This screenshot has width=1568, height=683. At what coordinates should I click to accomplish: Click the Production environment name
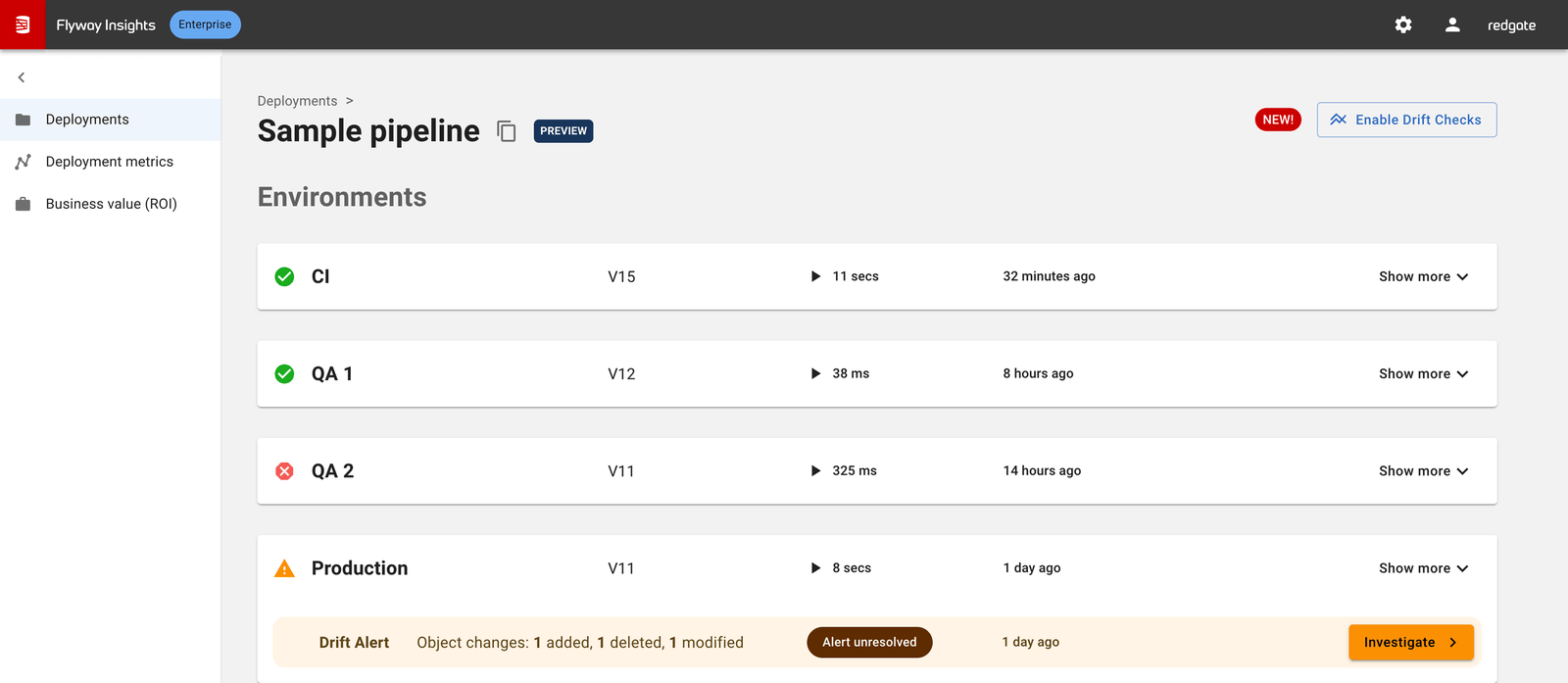360,568
